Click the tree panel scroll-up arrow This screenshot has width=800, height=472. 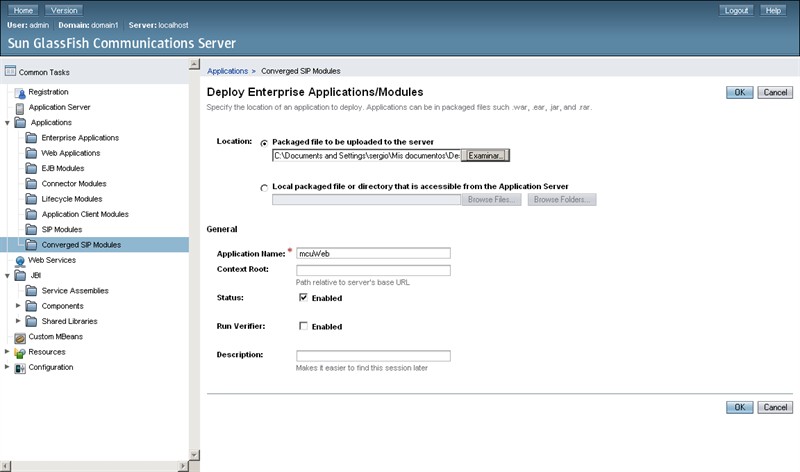[194, 64]
